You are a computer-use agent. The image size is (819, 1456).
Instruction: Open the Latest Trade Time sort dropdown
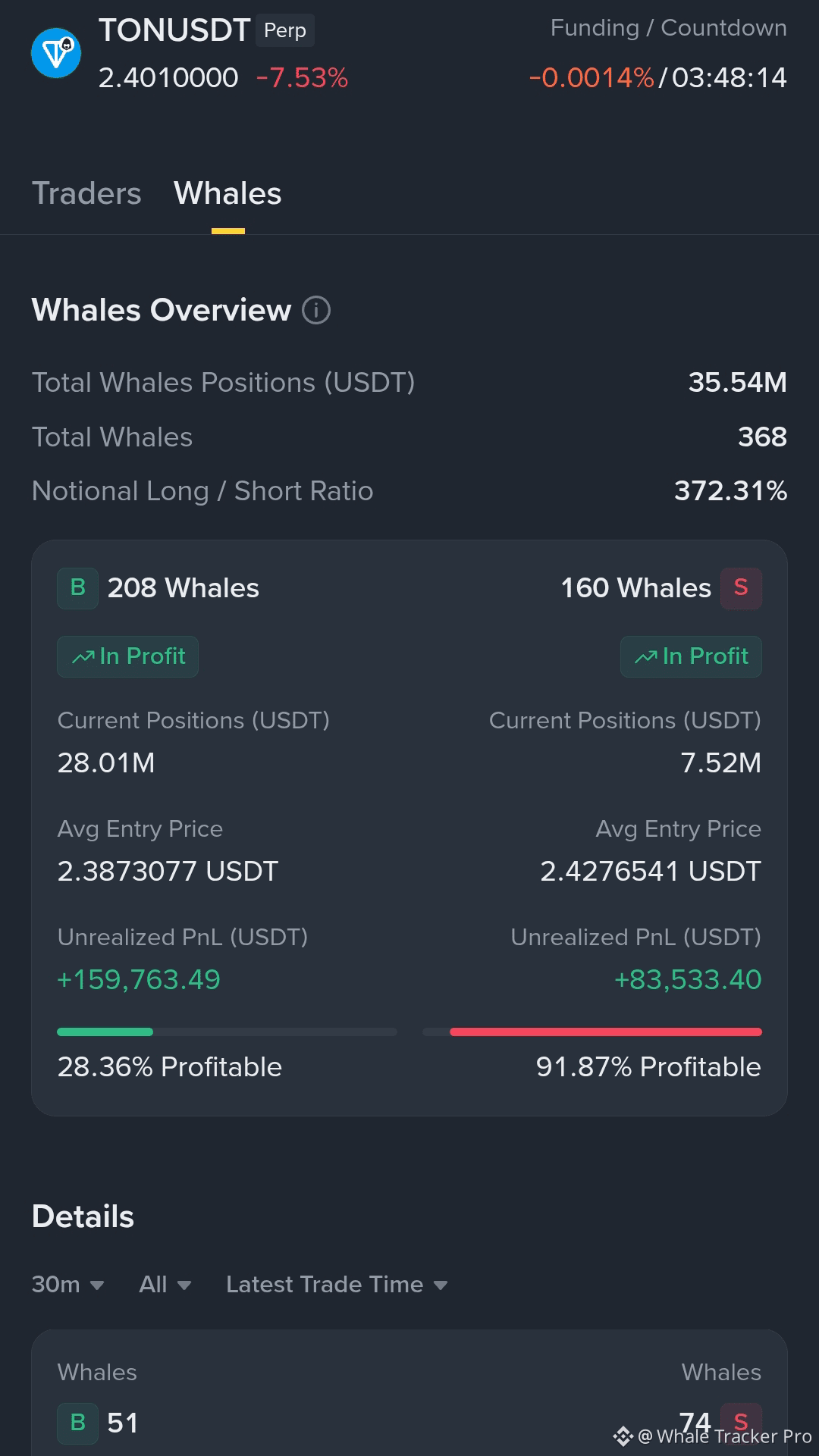[337, 1285]
